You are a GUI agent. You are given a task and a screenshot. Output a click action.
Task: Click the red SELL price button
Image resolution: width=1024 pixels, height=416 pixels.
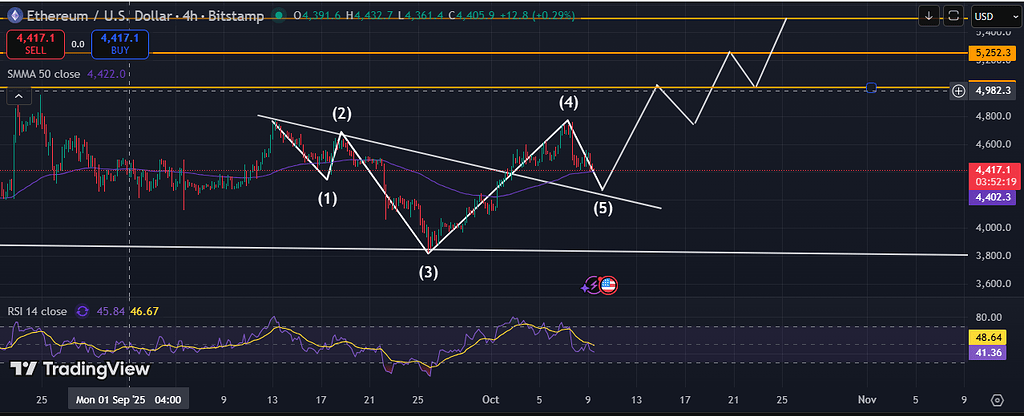click(34, 43)
